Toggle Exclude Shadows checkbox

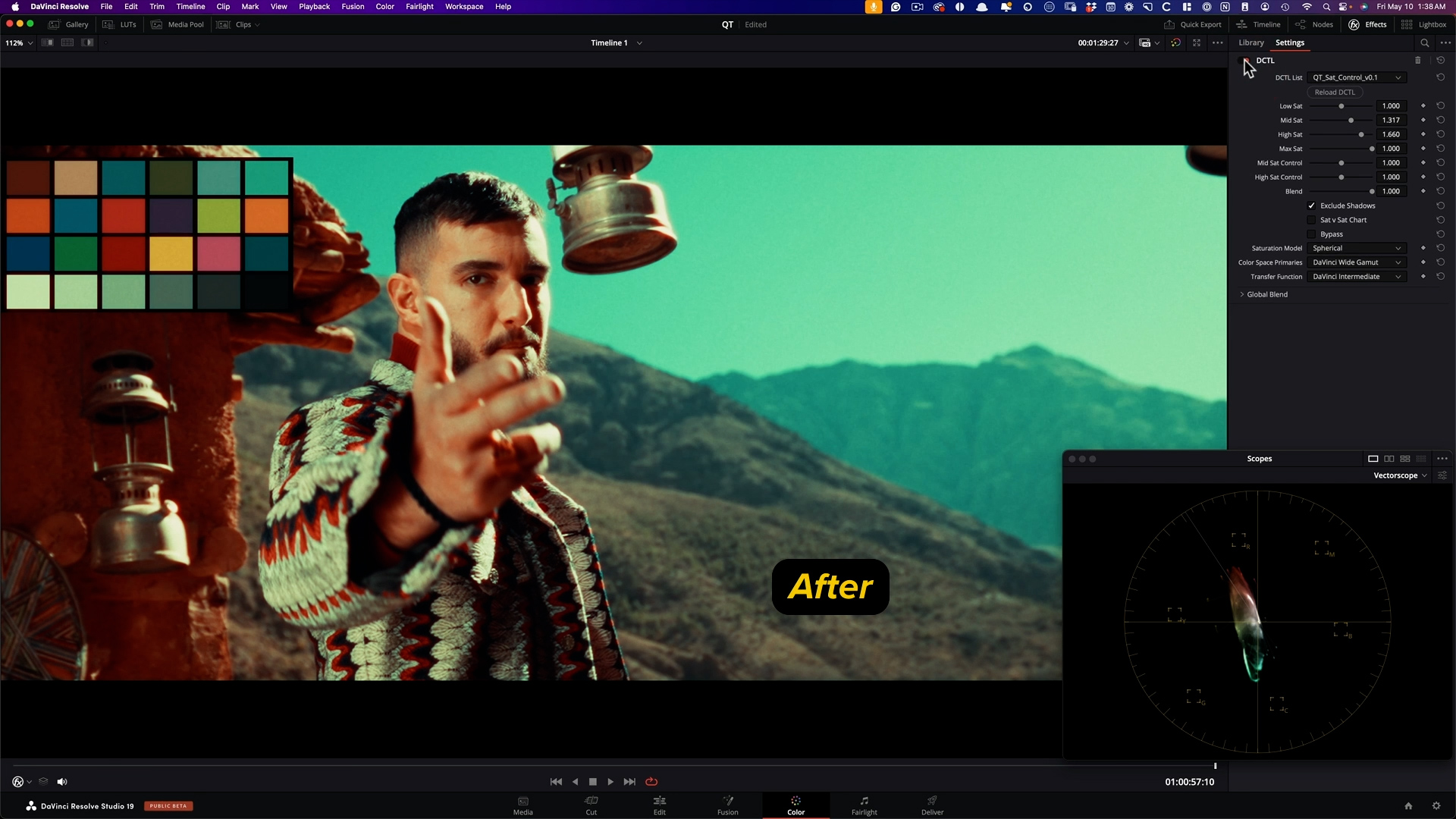click(1311, 205)
